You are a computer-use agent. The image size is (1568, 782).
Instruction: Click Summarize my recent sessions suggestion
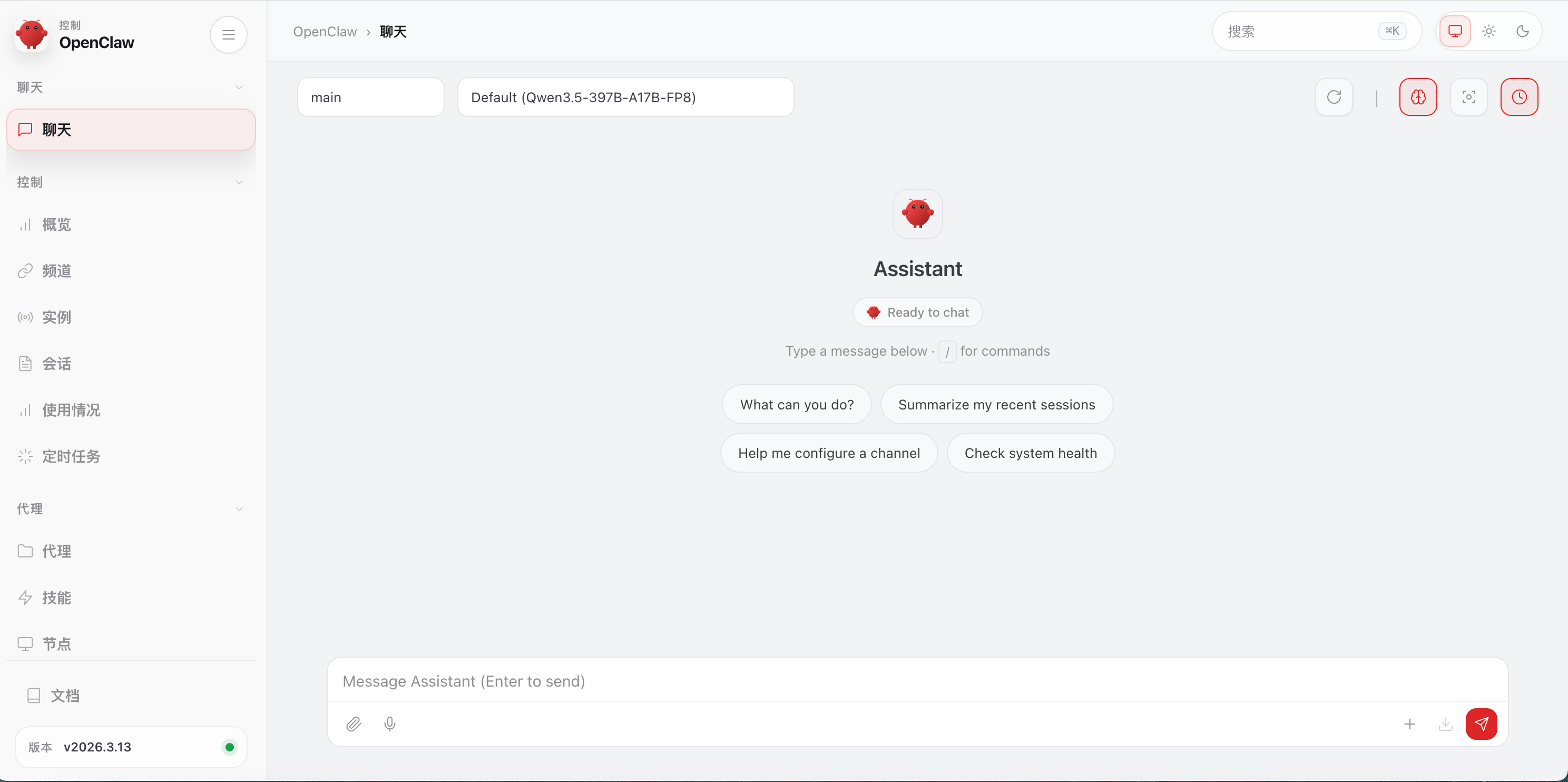click(x=996, y=405)
